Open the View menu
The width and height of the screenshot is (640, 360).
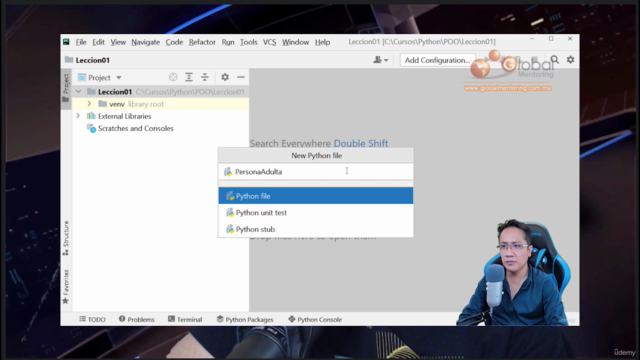pyautogui.click(x=118, y=42)
